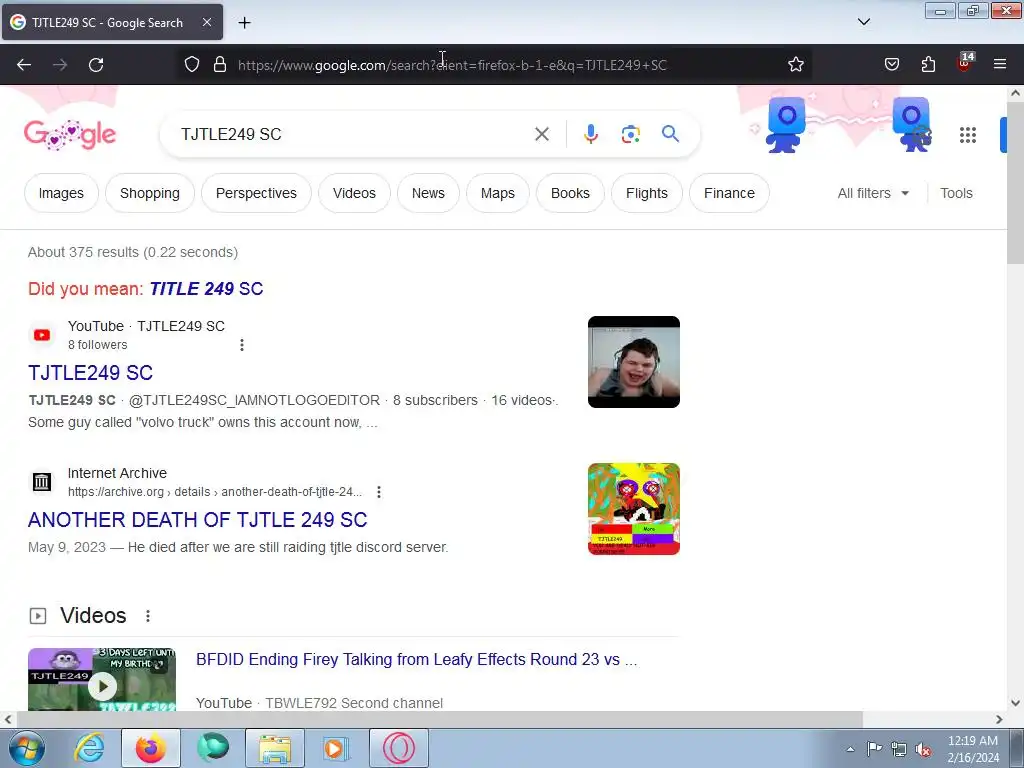Click the archive.org URL breadcrumb
1024x768 pixels.
click(x=215, y=492)
